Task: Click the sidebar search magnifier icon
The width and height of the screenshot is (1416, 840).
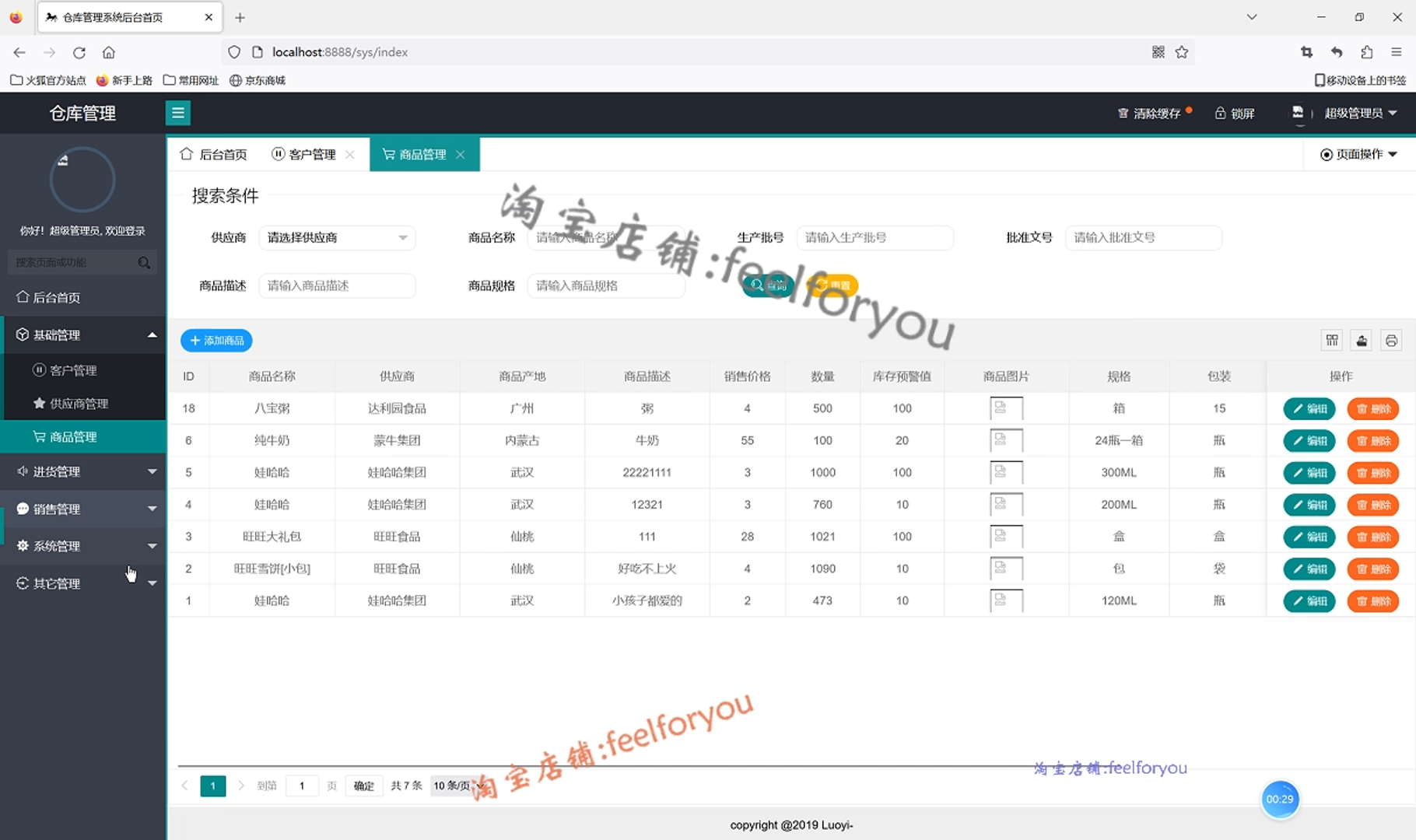Action: pyautogui.click(x=144, y=263)
